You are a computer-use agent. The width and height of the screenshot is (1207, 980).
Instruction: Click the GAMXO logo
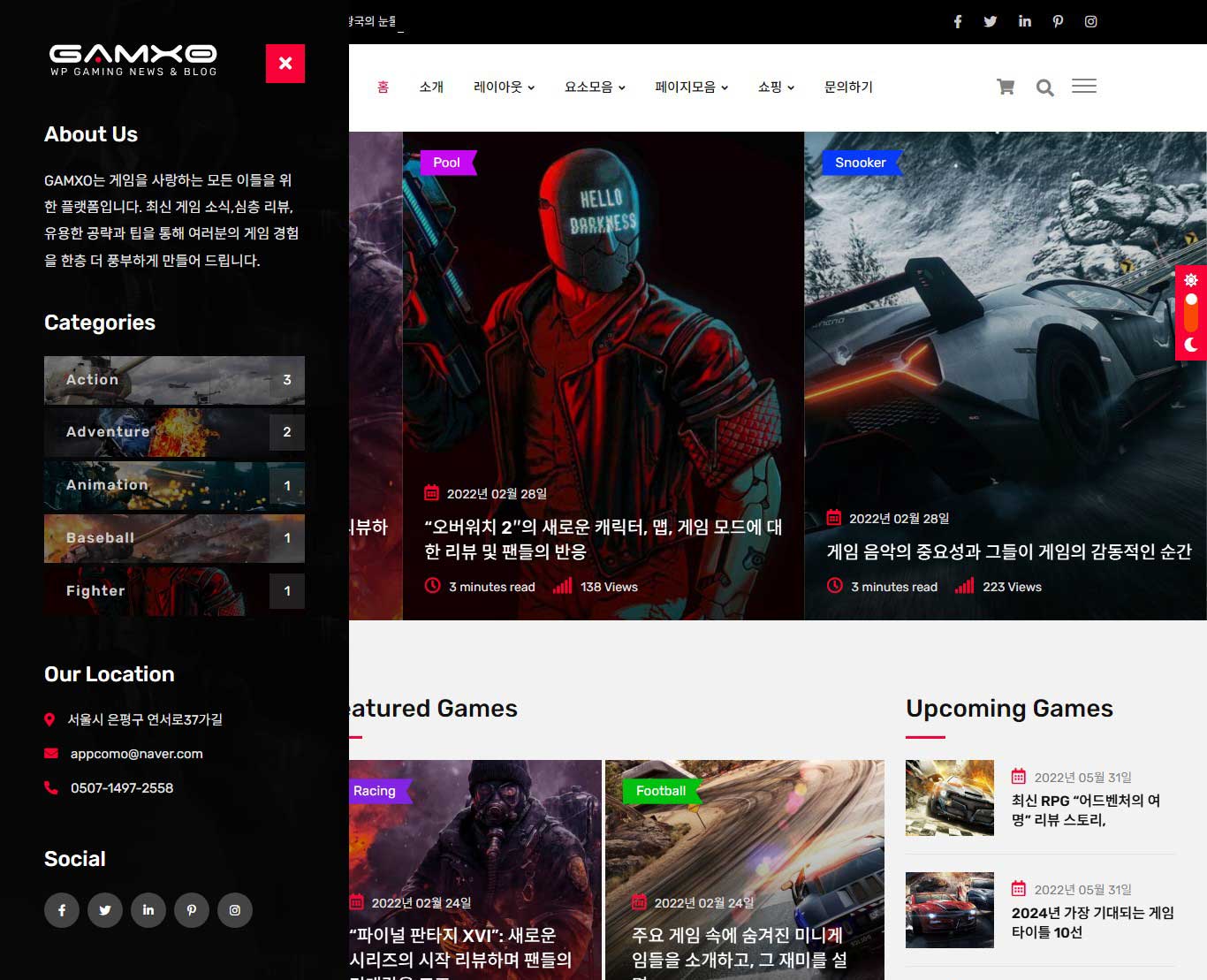click(x=133, y=60)
